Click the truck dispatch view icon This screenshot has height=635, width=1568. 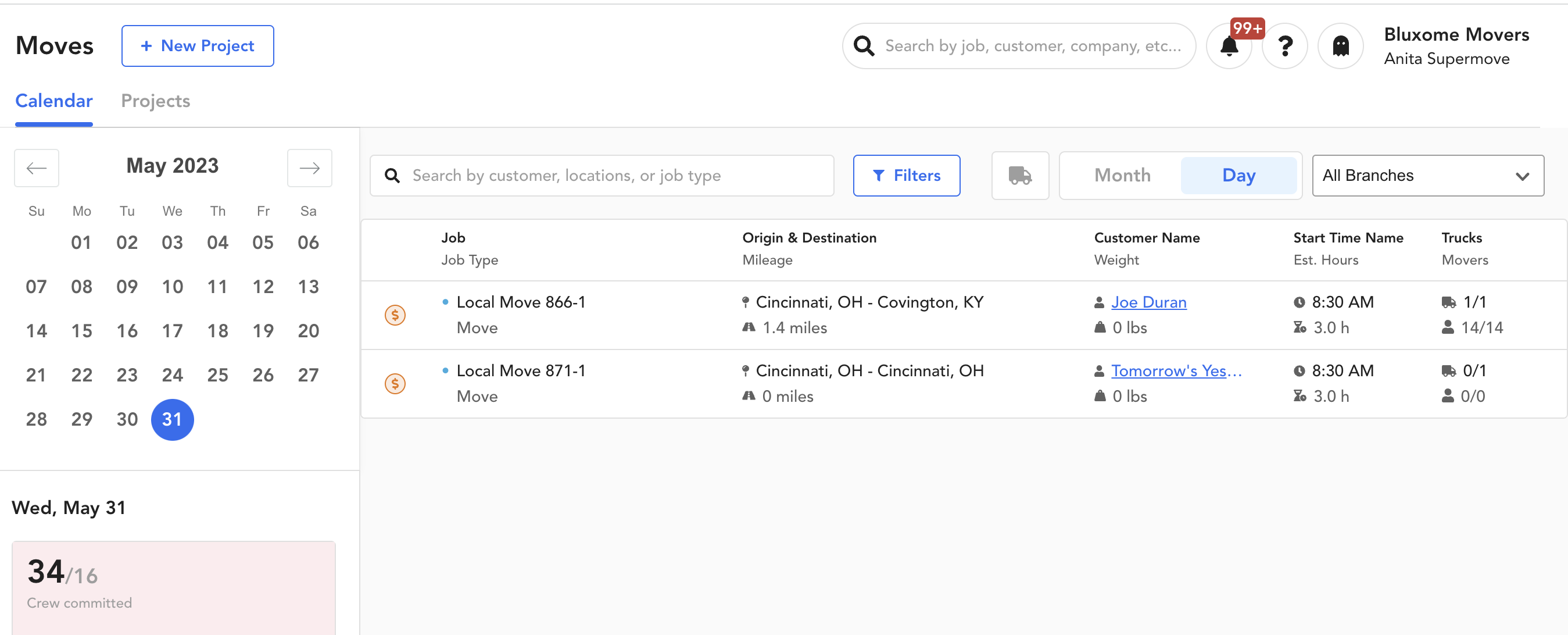(1019, 176)
